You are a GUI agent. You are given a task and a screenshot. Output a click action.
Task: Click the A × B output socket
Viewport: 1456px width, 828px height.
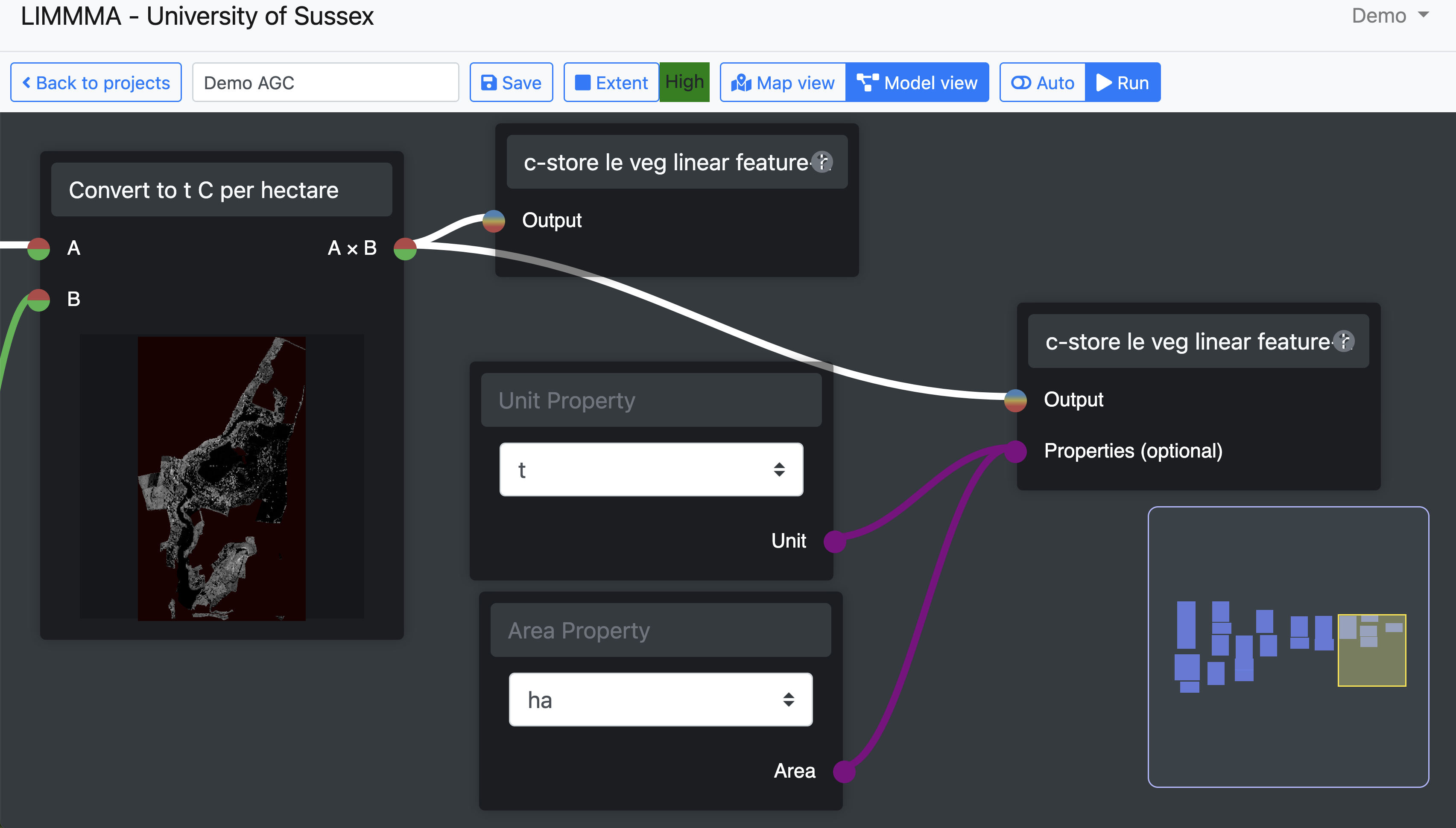[405, 248]
